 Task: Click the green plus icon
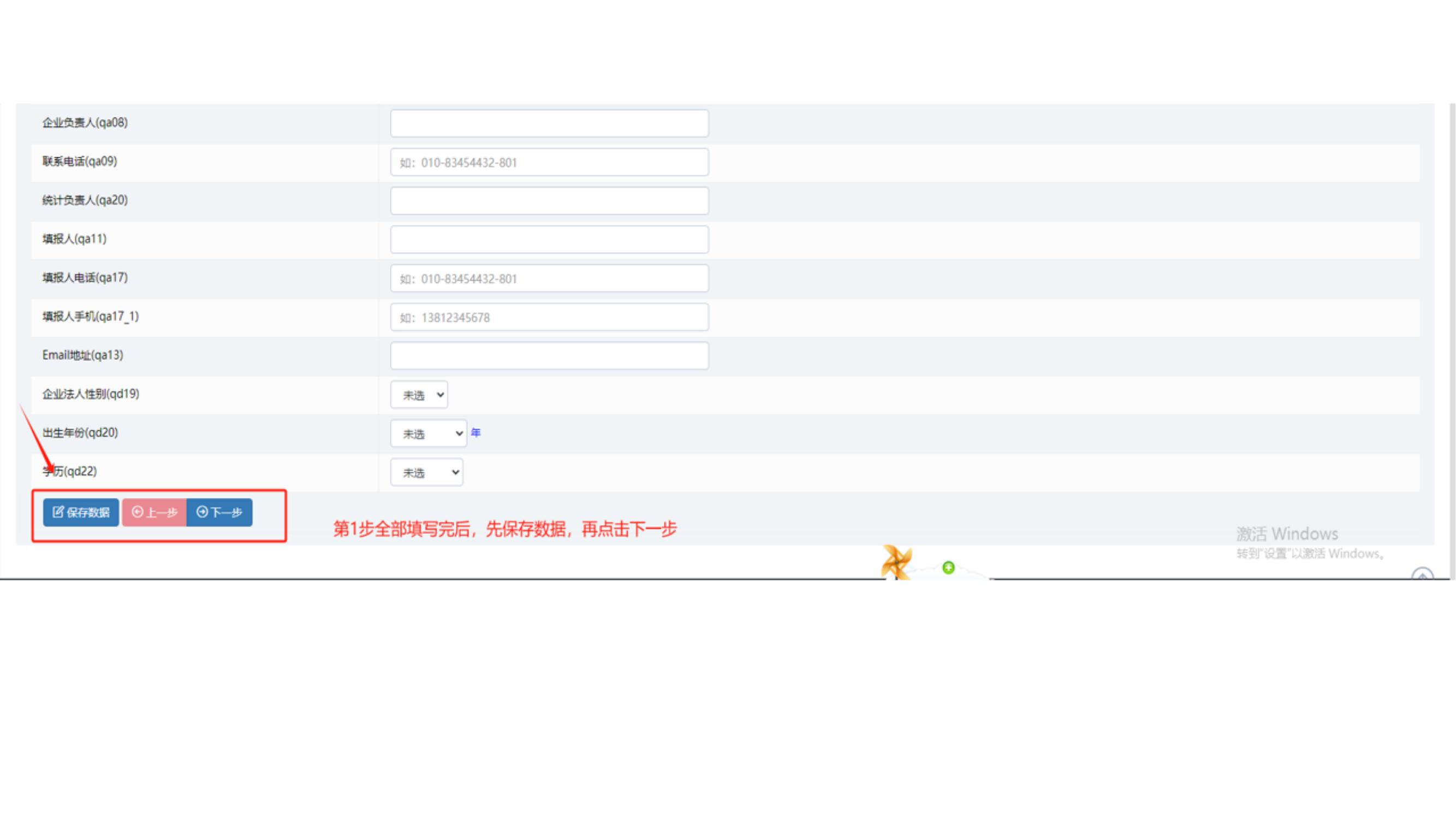tap(948, 567)
